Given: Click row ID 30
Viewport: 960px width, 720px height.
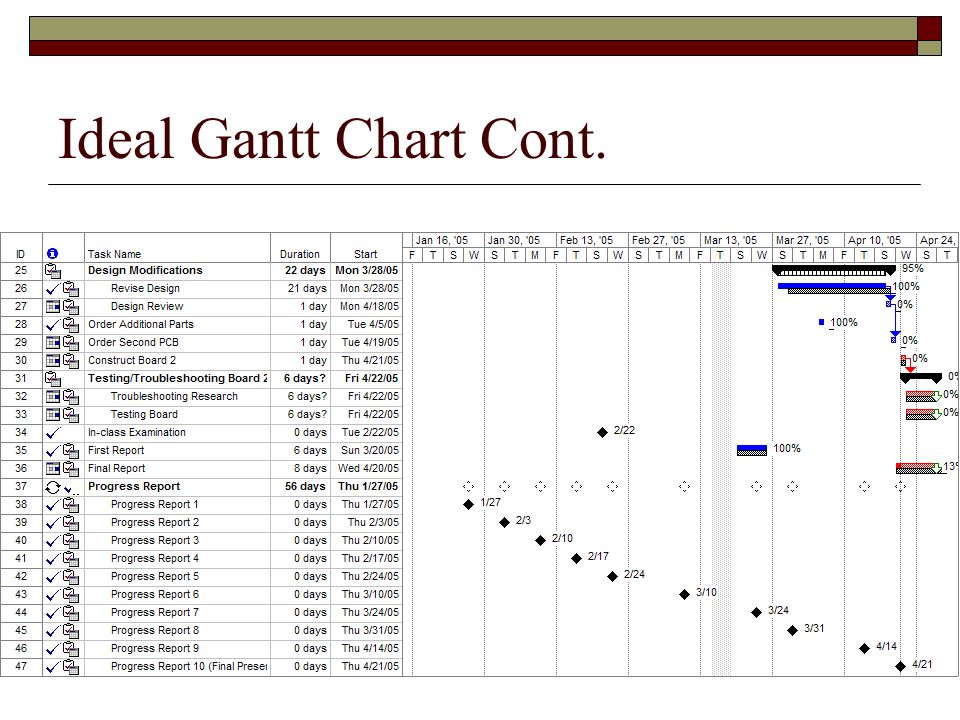Looking at the screenshot, I should (21, 361).
